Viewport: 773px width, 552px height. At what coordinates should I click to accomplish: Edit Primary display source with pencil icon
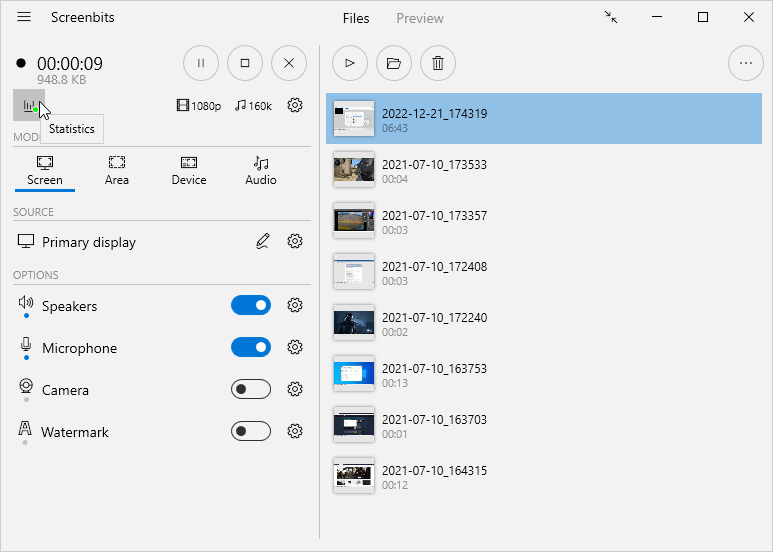pos(263,241)
